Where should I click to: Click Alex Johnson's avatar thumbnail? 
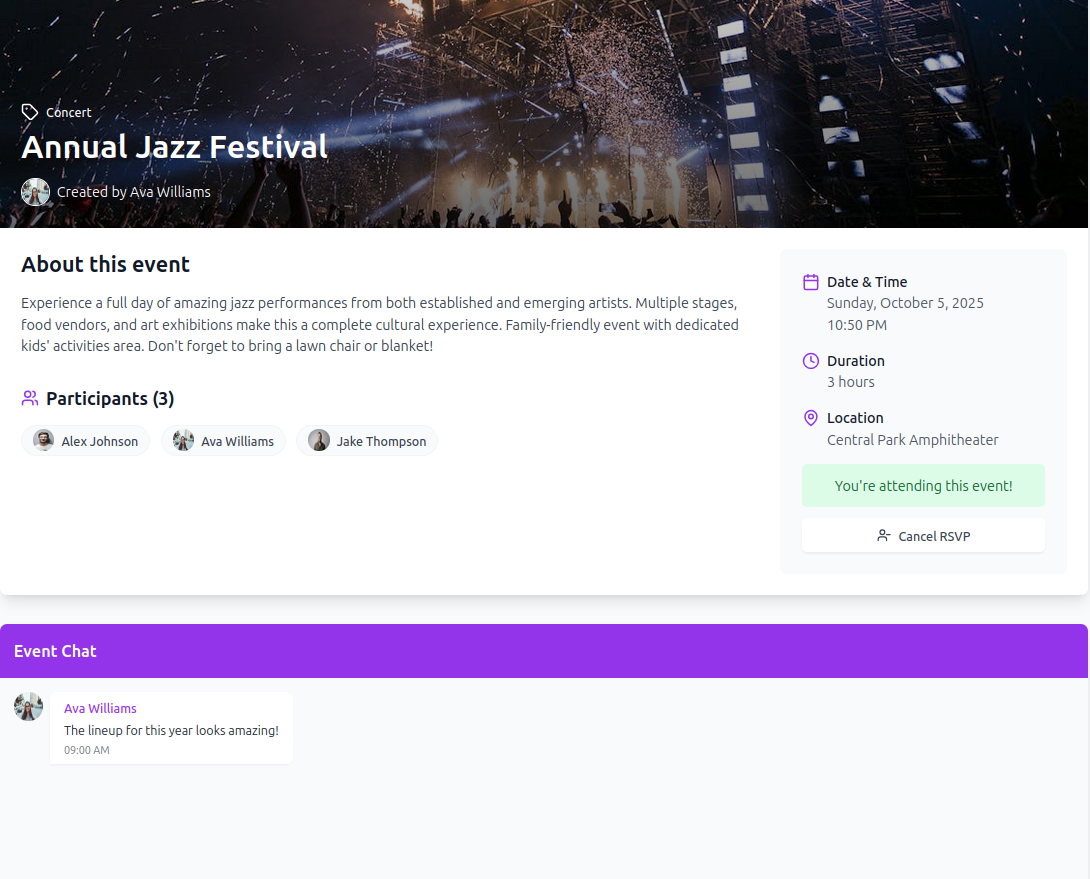click(x=43, y=440)
